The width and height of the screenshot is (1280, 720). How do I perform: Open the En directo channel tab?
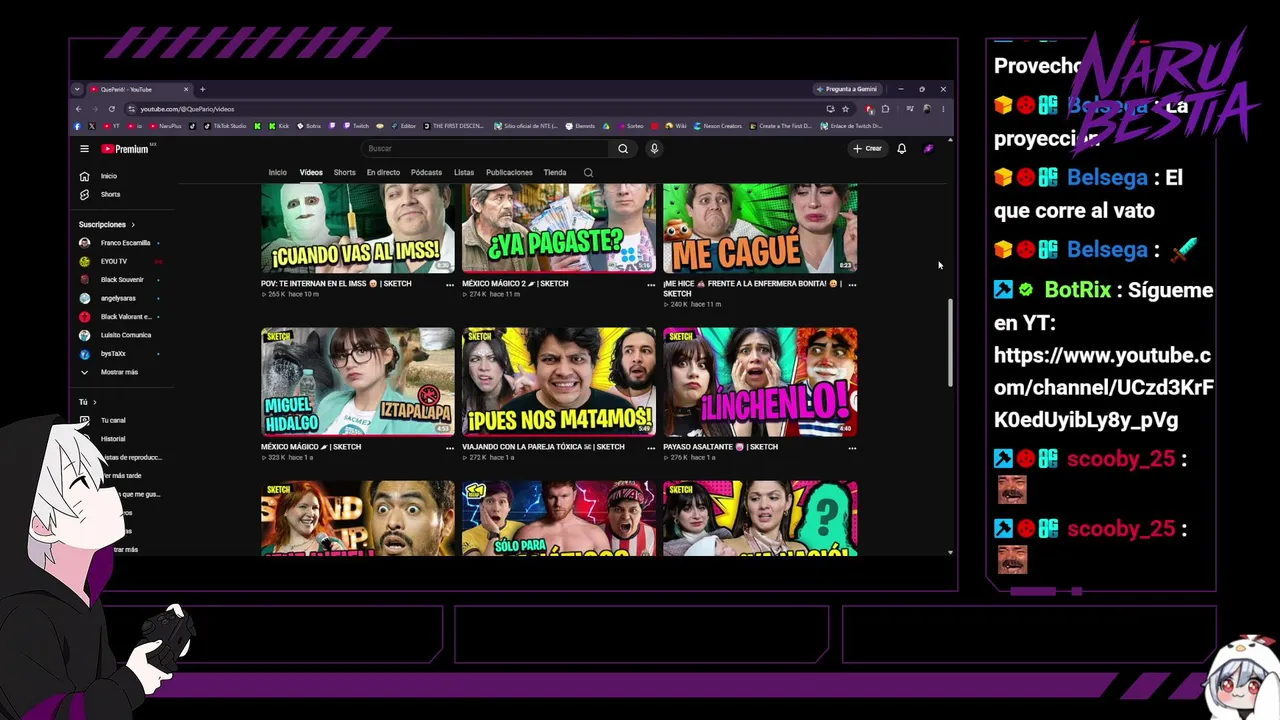[x=383, y=173]
